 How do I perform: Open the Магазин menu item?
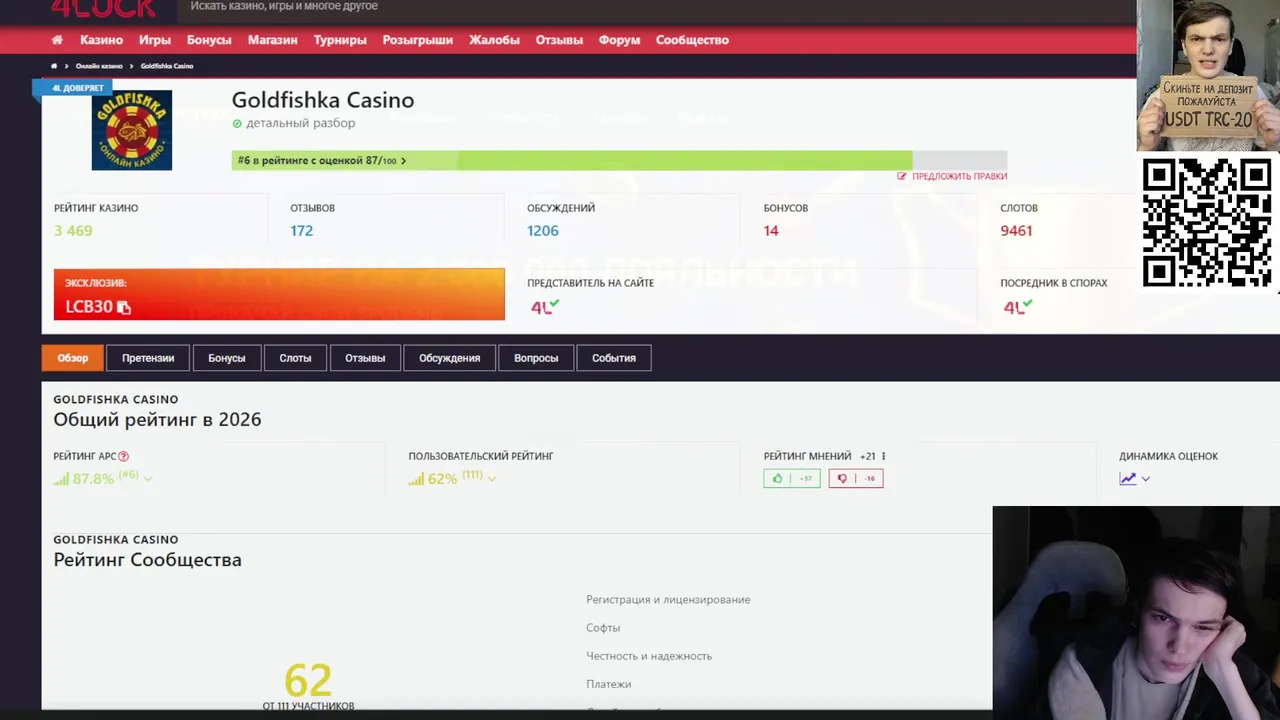point(273,40)
